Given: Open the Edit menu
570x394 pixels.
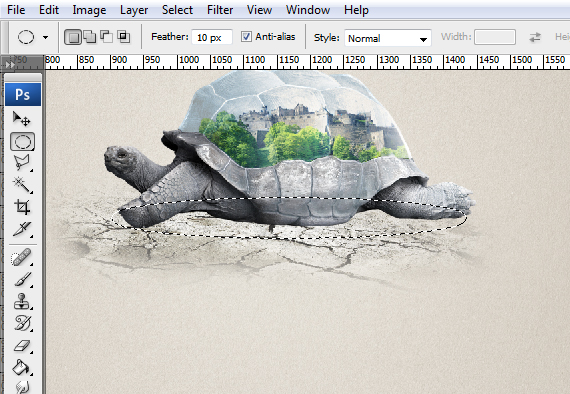Looking at the screenshot, I should pos(49,10).
